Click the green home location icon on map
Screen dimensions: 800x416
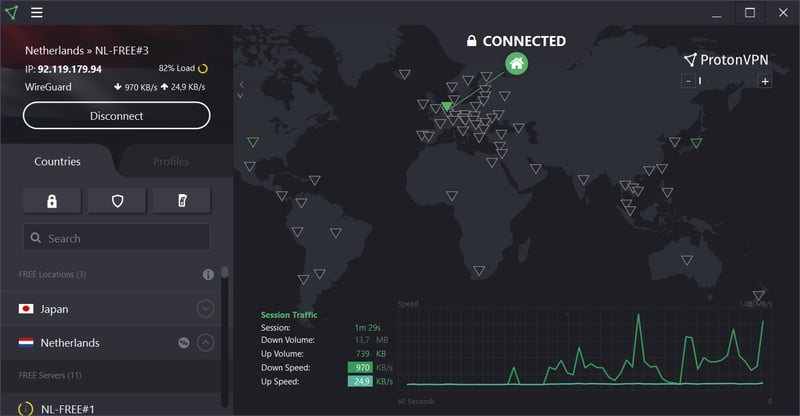tap(516, 64)
